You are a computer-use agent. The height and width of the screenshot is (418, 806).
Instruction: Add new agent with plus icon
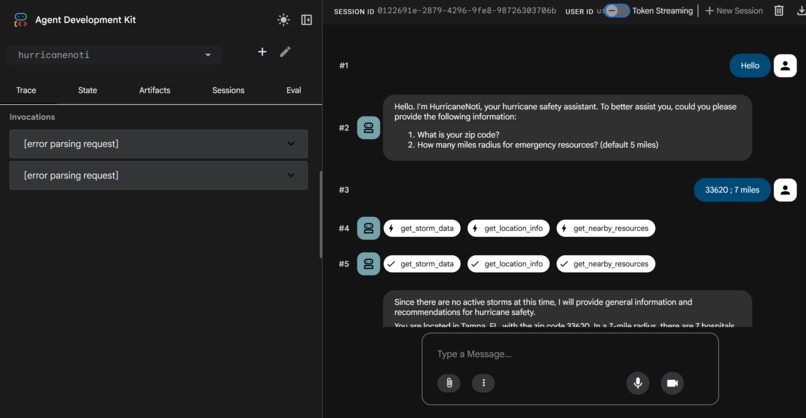262,52
